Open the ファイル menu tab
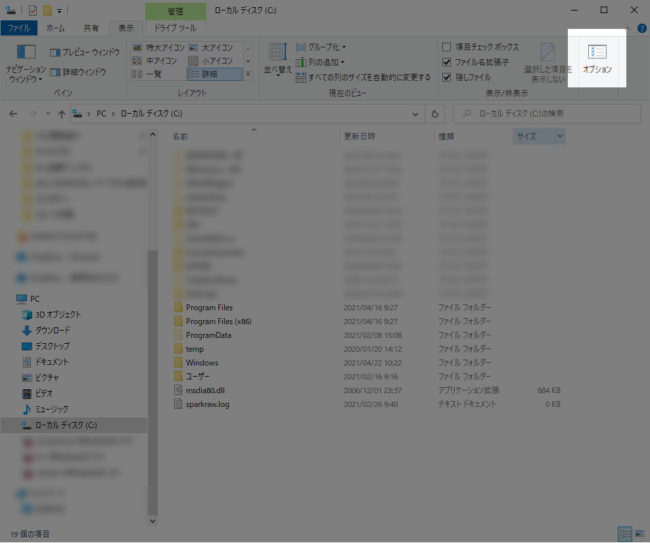The height and width of the screenshot is (543, 650). pos(19,28)
